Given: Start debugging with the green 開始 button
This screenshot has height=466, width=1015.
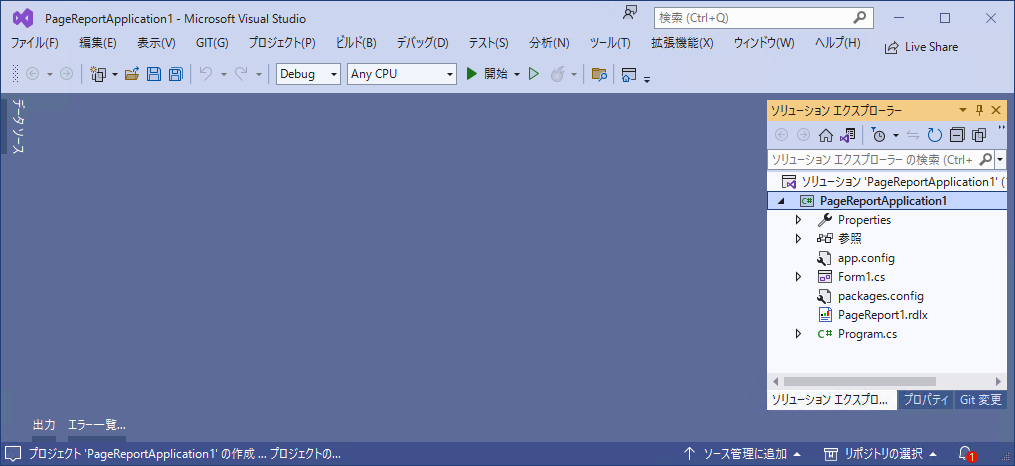Looking at the screenshot, I should (x=487, y=74).
